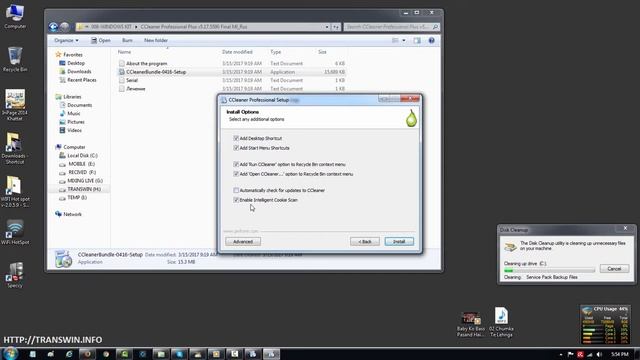Click the CPU Usage gadget on the desktop
The height and width of the screenshot is (360, 640).
(605, 324)
